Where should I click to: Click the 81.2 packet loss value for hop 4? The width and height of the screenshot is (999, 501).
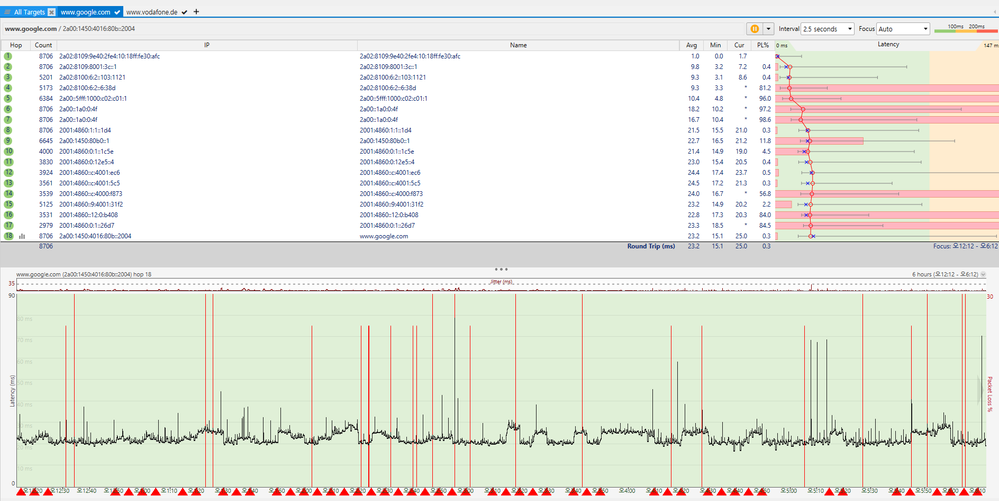pos(765,87)
